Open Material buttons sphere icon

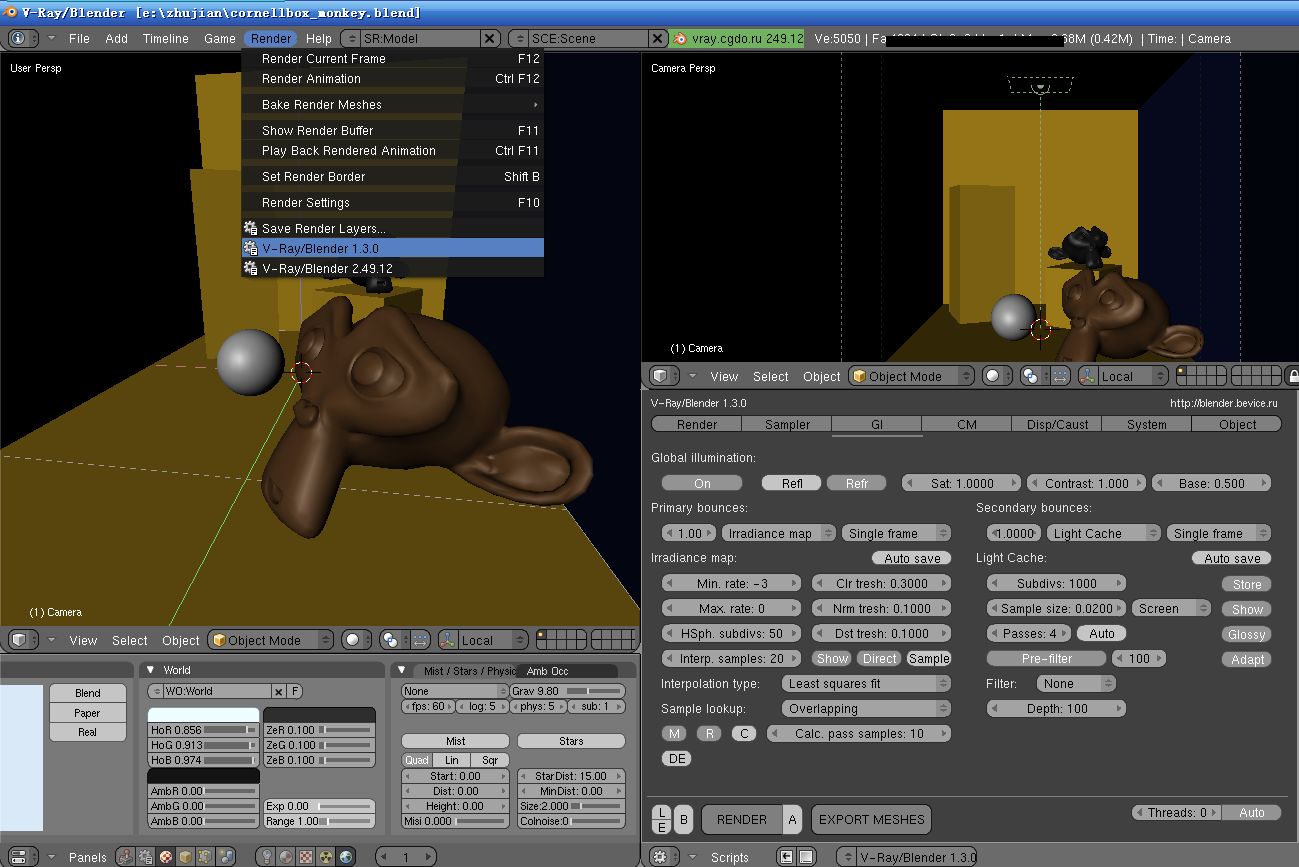click(286, 857)
